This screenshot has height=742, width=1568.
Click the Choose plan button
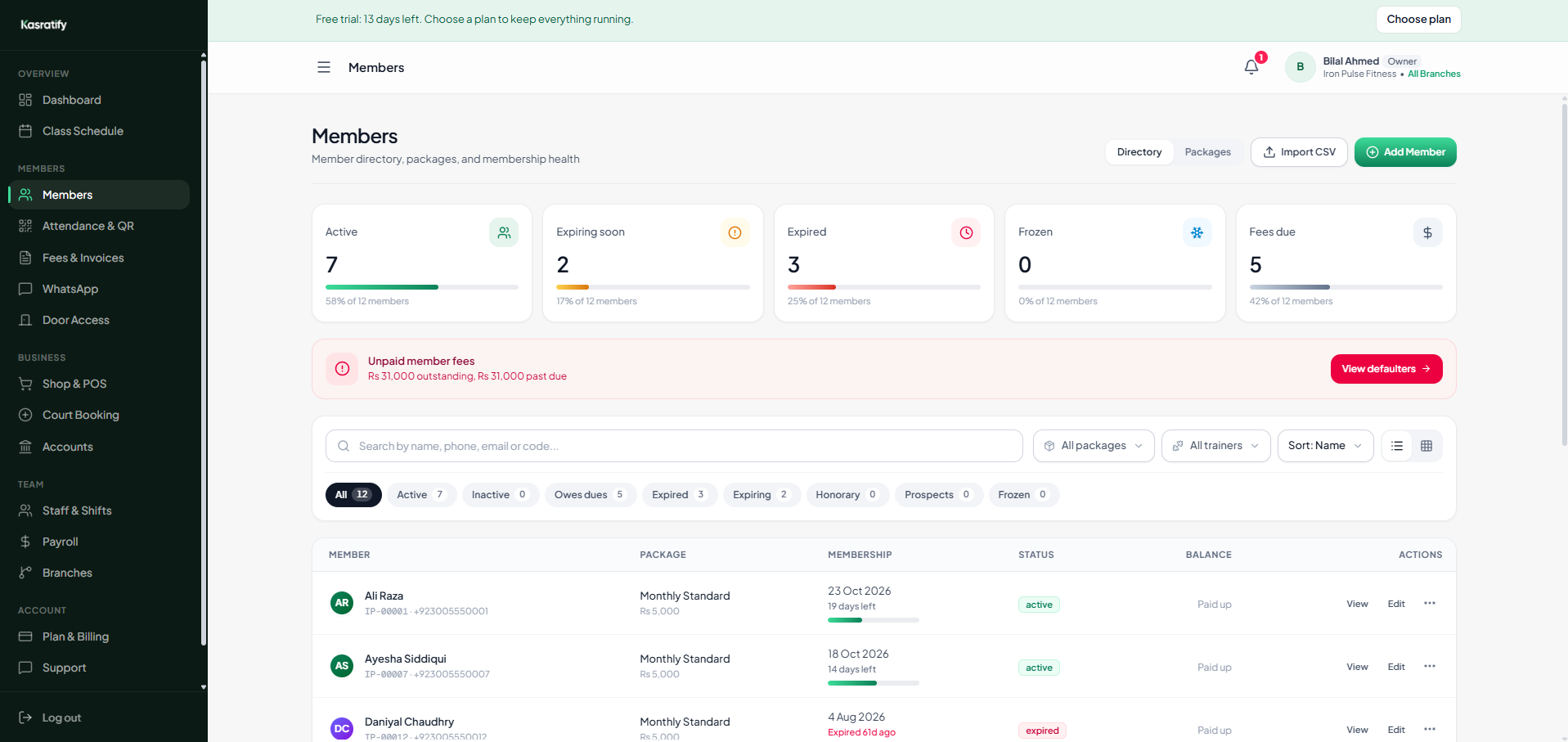point(1418,20)
